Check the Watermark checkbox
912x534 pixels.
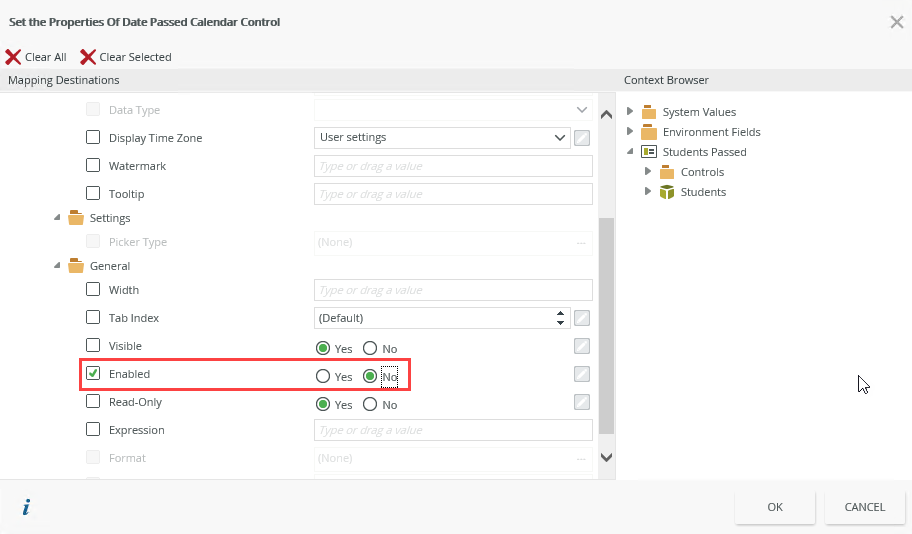pos(93,166)
